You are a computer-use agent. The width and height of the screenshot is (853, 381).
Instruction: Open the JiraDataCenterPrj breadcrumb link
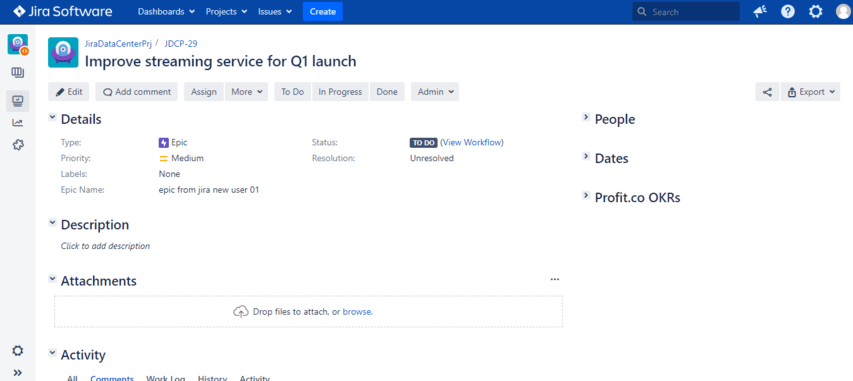(x=118, y=44)
